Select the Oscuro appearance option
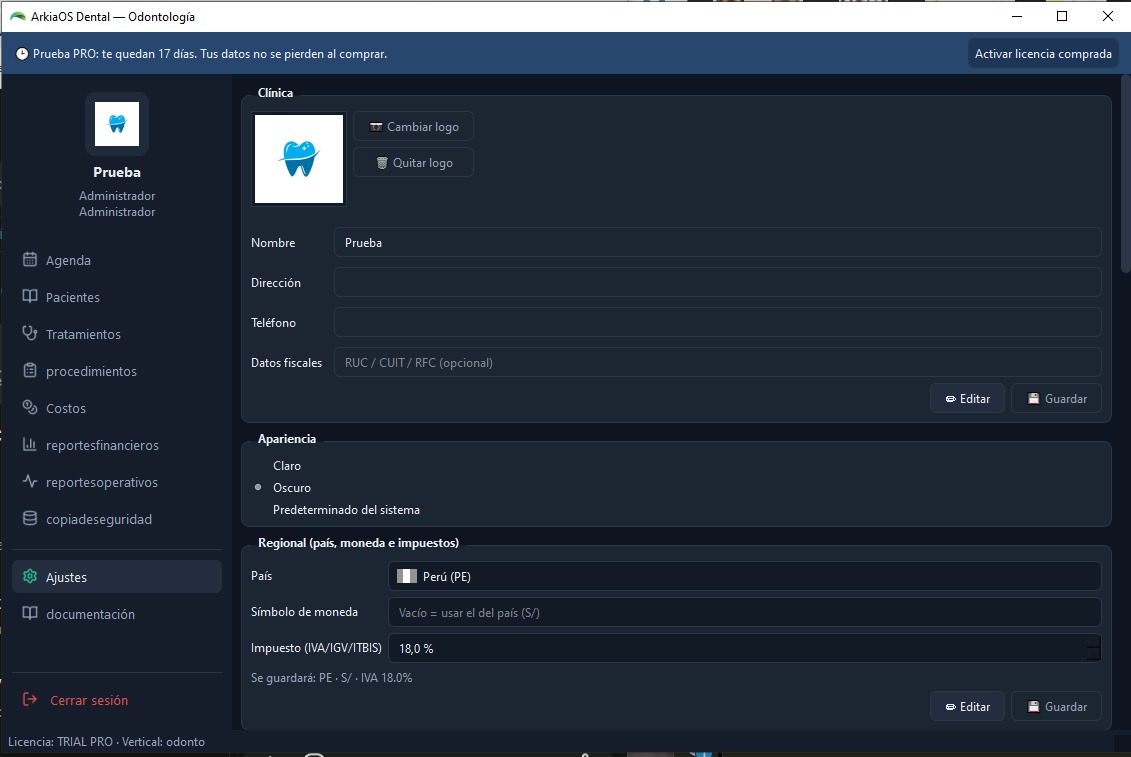 (x=291, y=488)
